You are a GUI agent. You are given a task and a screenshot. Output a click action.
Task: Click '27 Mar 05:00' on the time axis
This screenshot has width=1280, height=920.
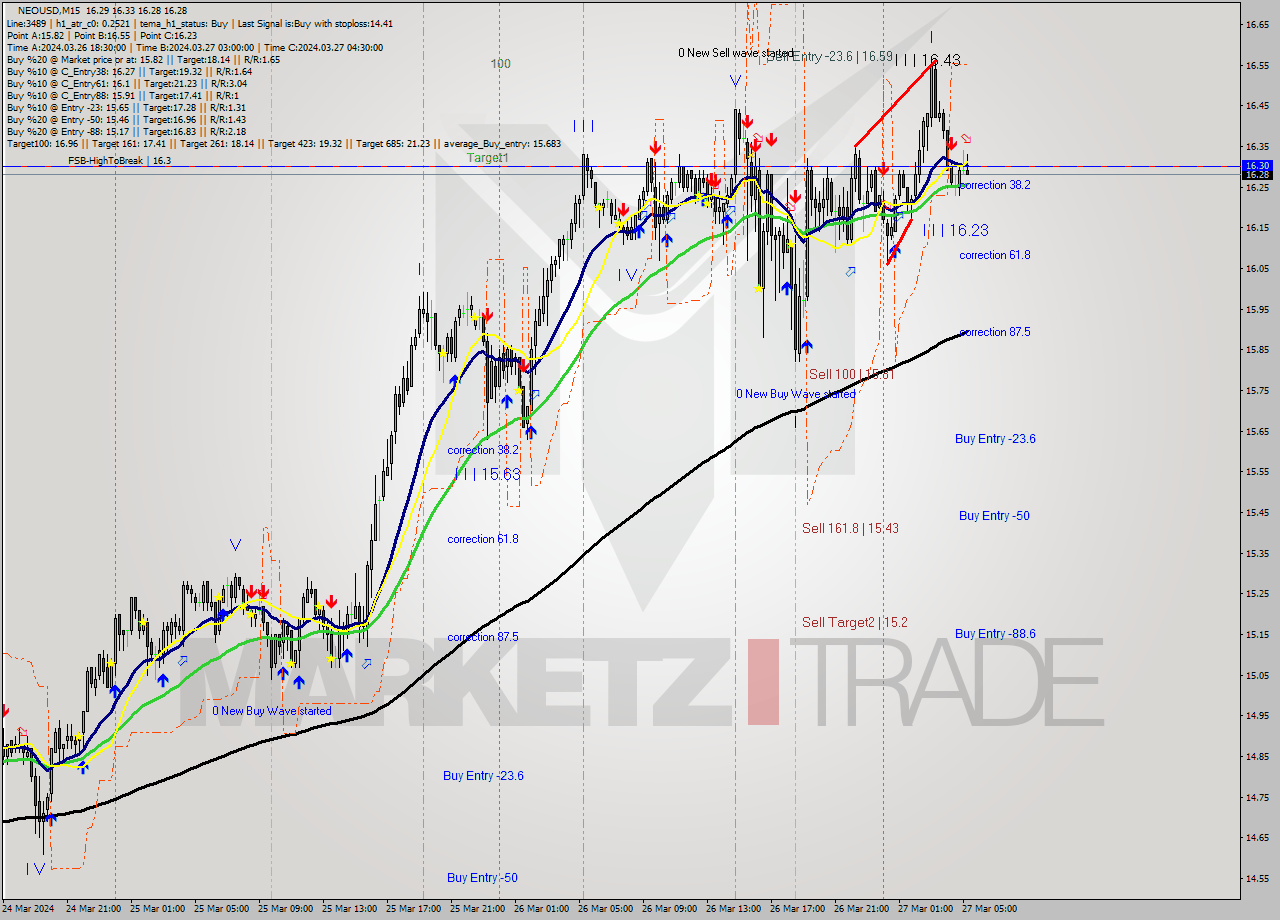(989, 909)
